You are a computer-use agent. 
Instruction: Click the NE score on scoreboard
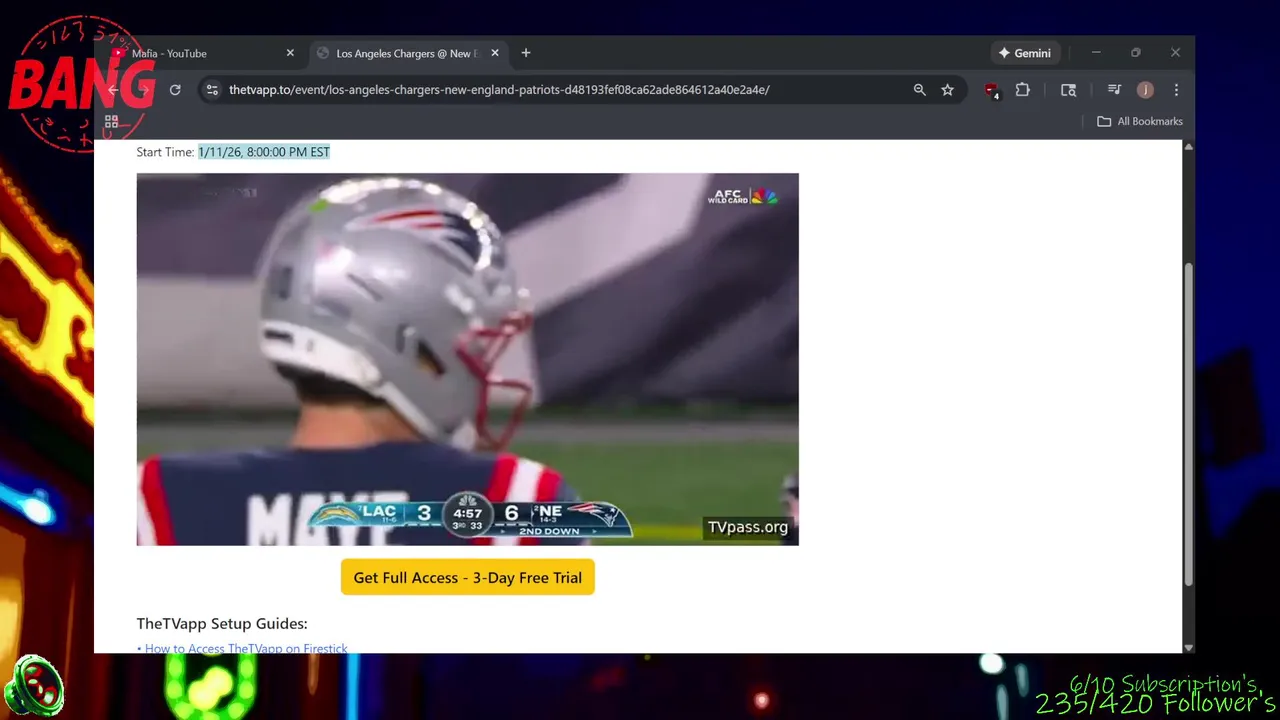click(x=511, y=513)
